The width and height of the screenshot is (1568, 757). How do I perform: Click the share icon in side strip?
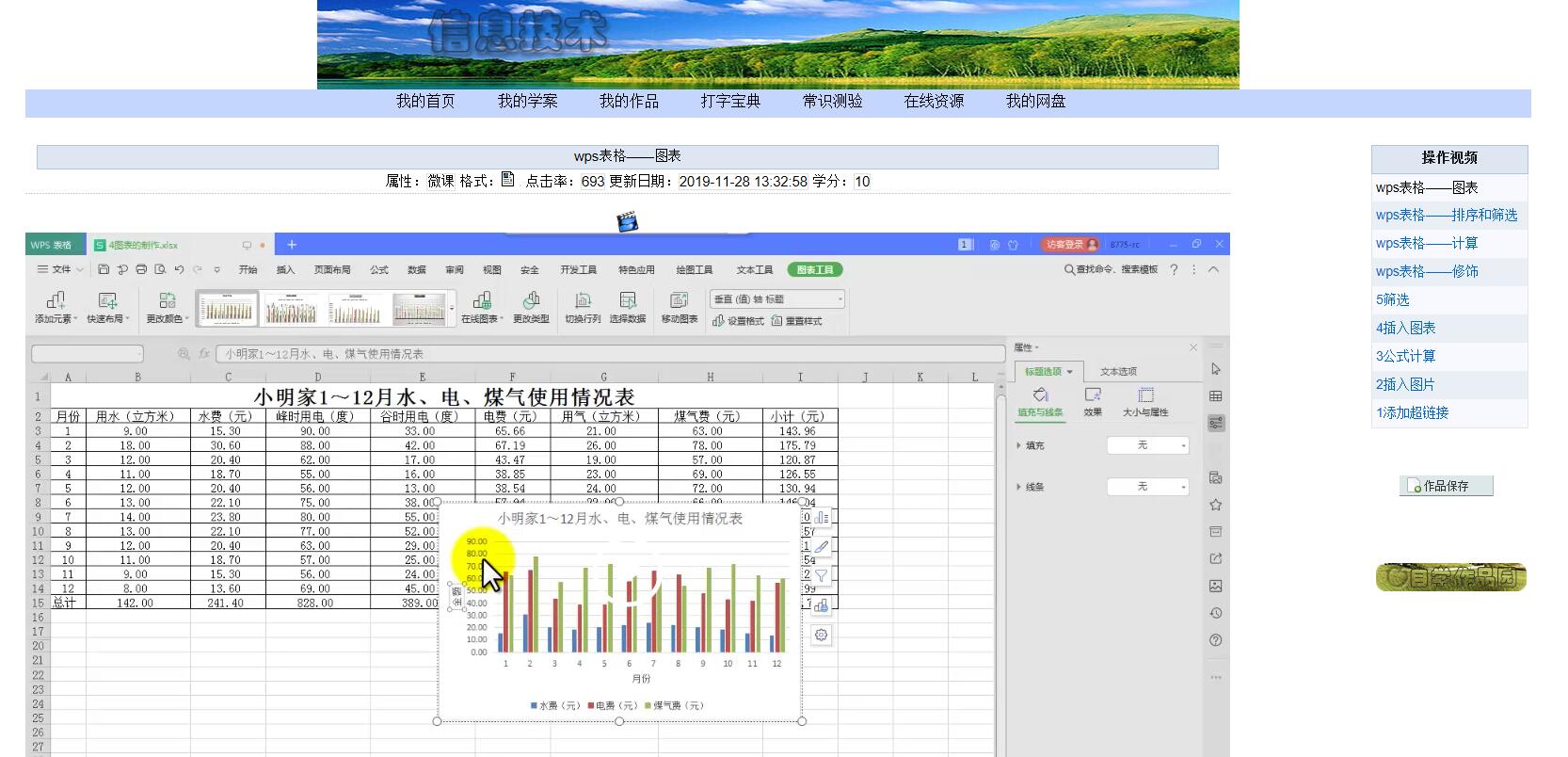pyautogui.click(x=1216, y=558)
